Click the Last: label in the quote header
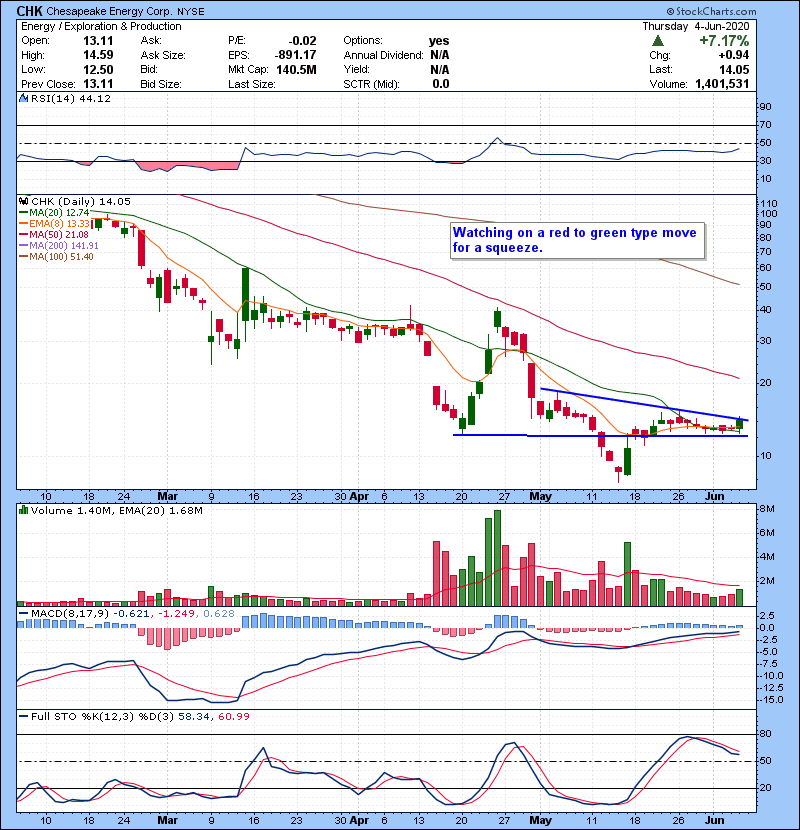Screen dimensions: 800x830 pos(661,69)
